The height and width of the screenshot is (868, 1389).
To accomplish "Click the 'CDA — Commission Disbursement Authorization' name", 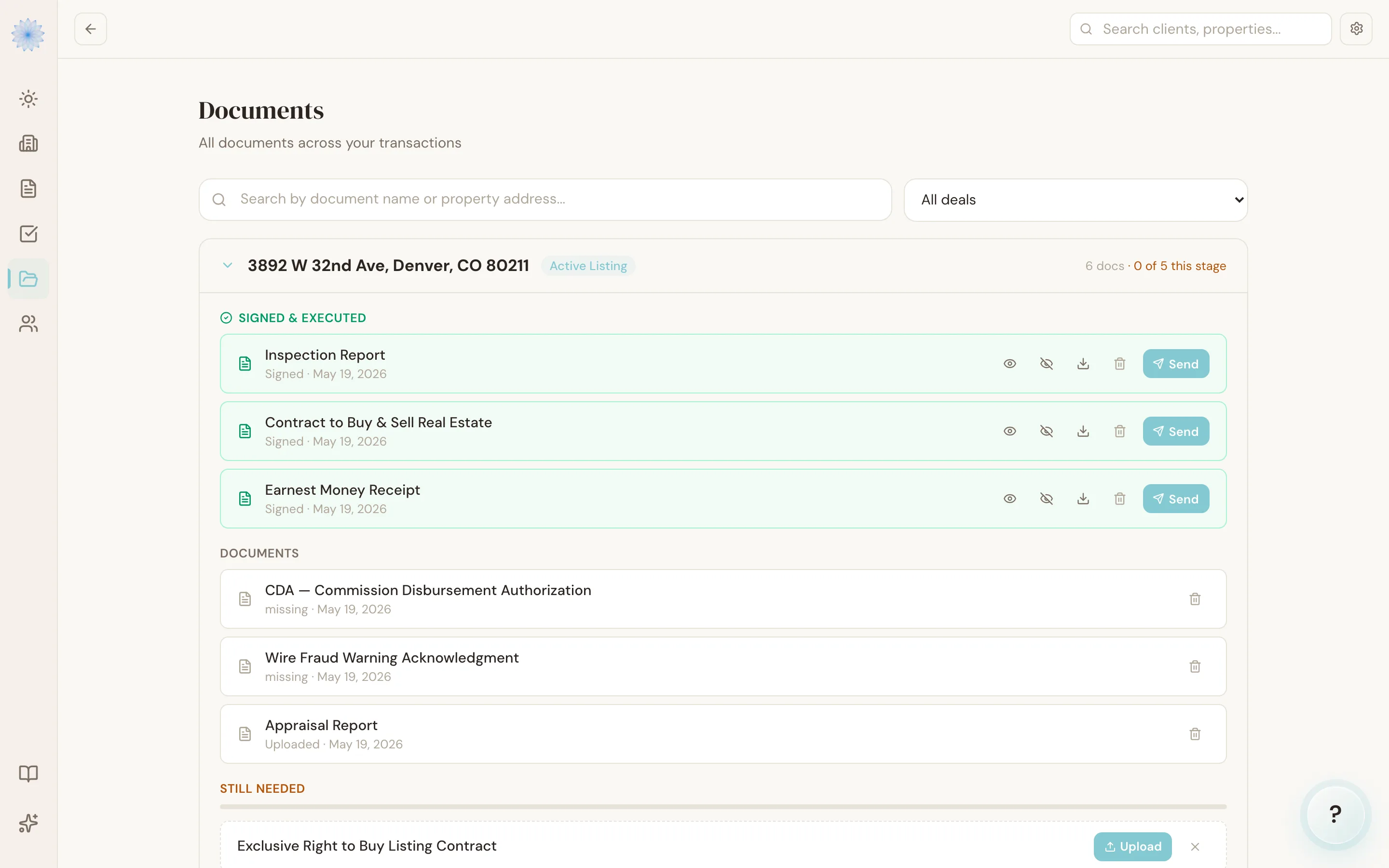I will (x=428, y=590).
